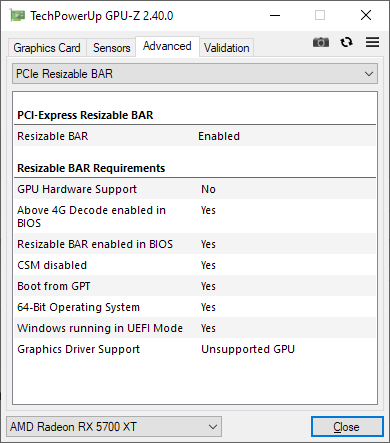Viewport: 390px width, 443px height.
Task: Click the Unsupported GPU value
Action: pyautogui.click(x=248, y=349)
